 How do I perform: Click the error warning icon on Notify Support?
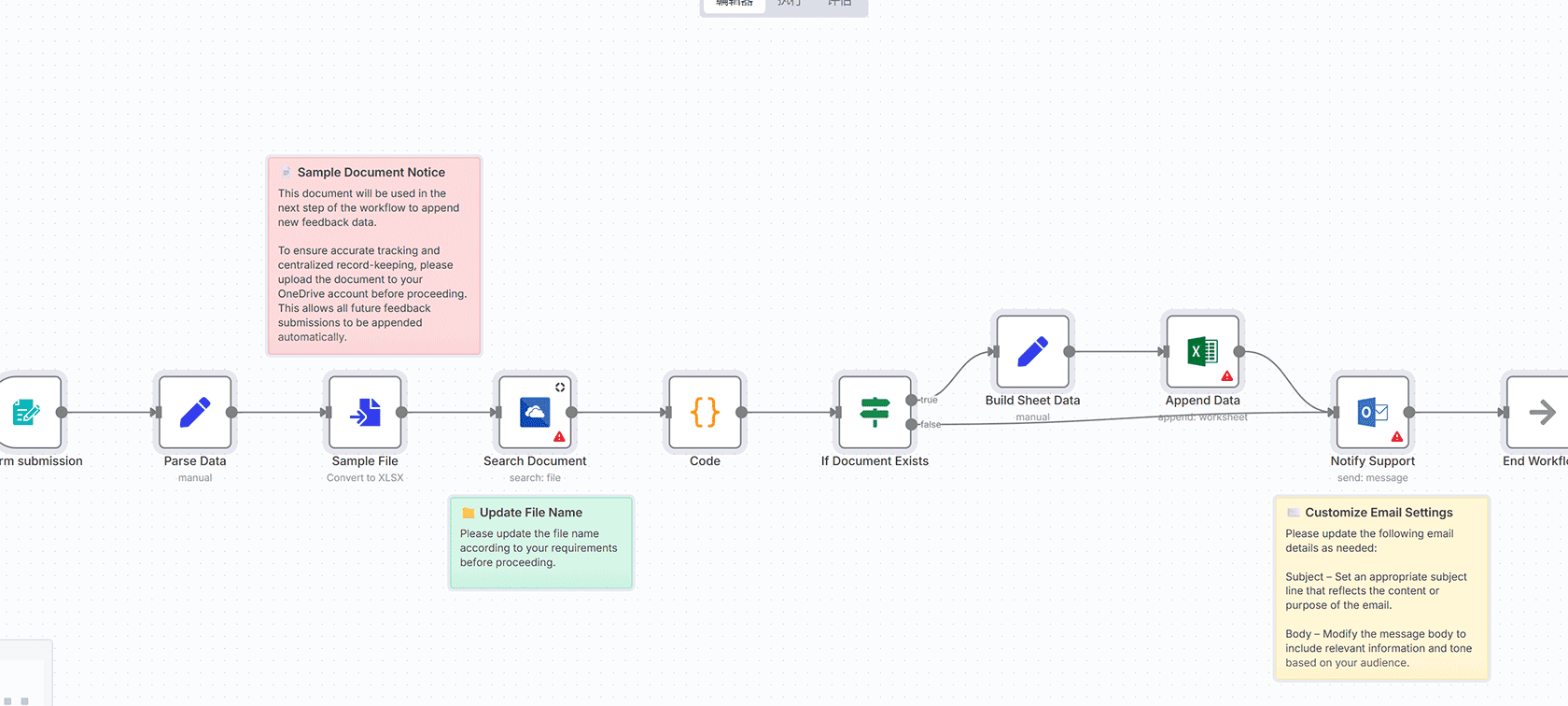1396,437
